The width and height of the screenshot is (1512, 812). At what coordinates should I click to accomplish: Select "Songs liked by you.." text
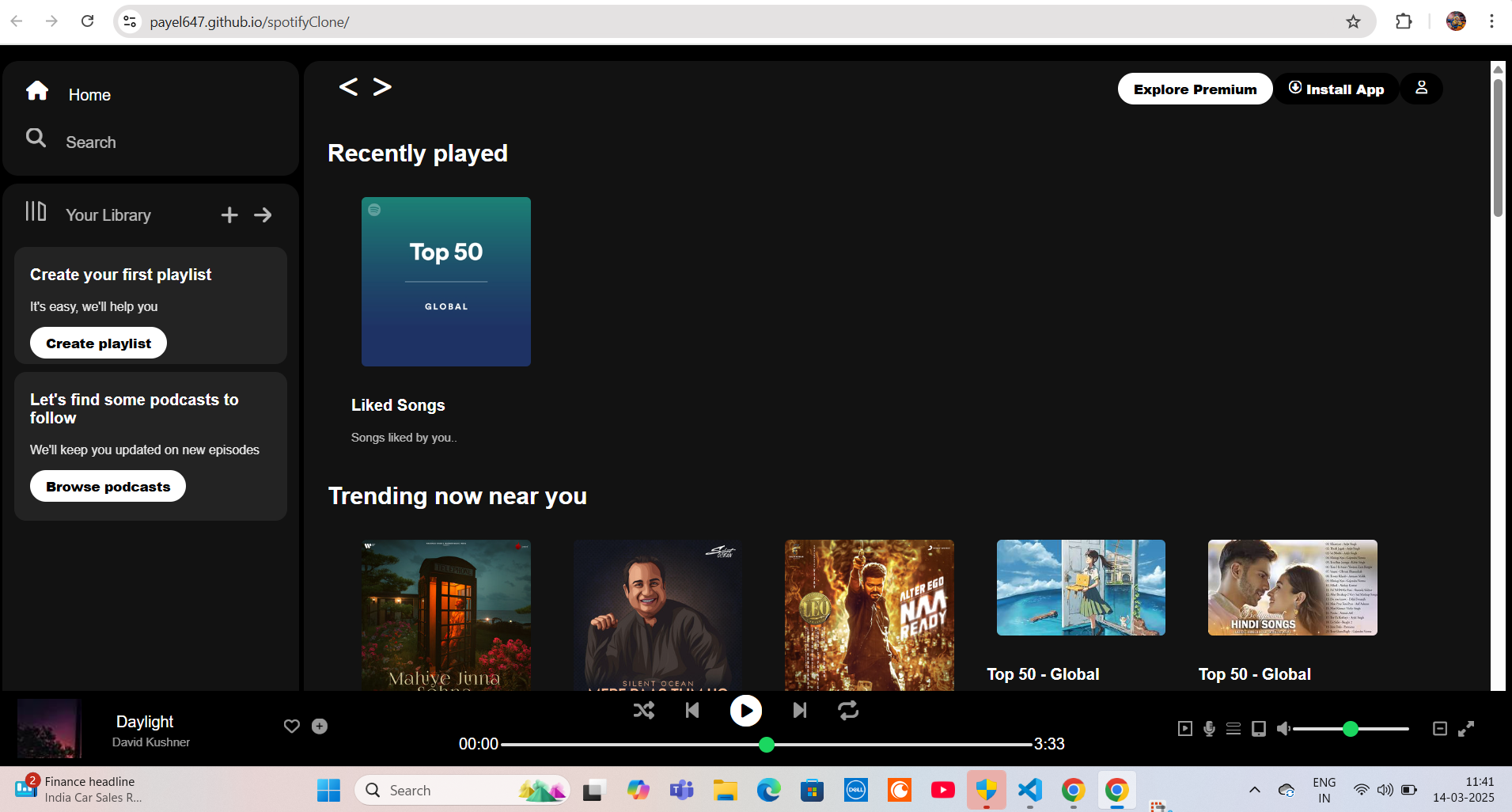[404, 438]
